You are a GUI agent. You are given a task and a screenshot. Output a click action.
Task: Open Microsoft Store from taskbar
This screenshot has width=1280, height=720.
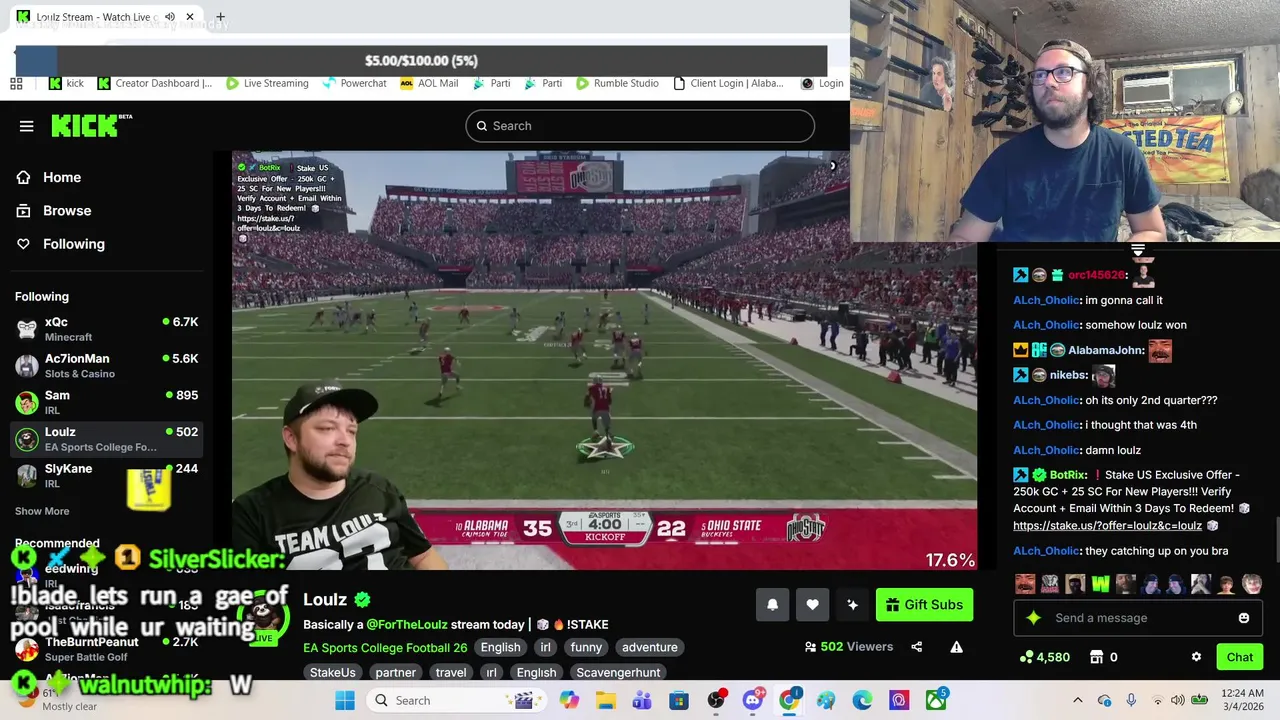point(679,700)
